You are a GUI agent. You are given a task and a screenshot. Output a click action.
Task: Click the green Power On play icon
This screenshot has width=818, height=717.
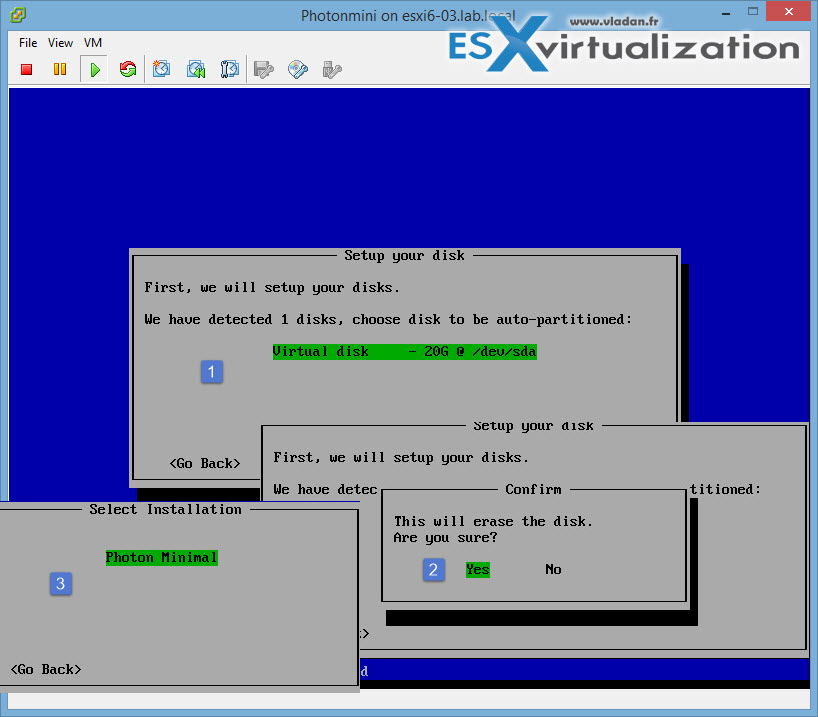[x=94, y=69]
